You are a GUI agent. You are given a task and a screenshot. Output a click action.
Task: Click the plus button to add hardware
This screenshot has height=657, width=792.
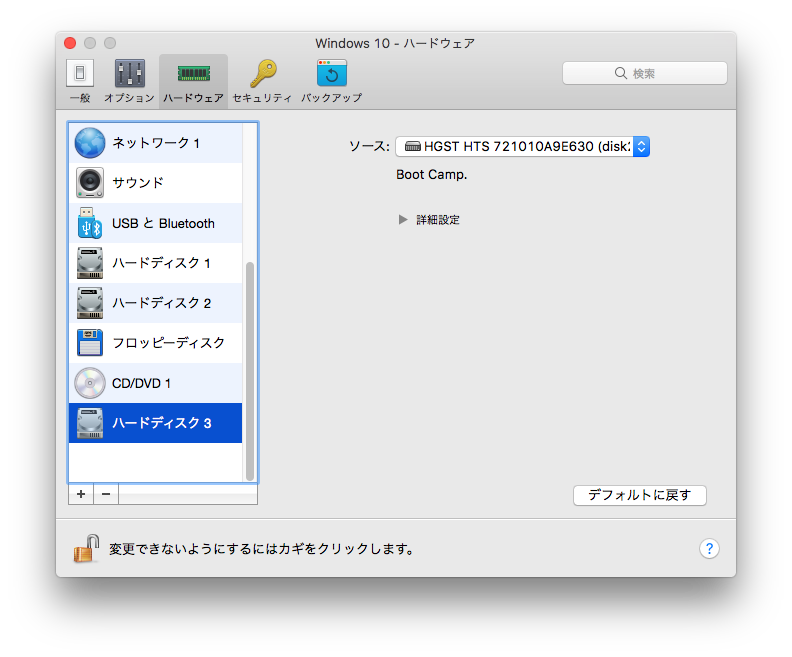click(x=81, y=494)
